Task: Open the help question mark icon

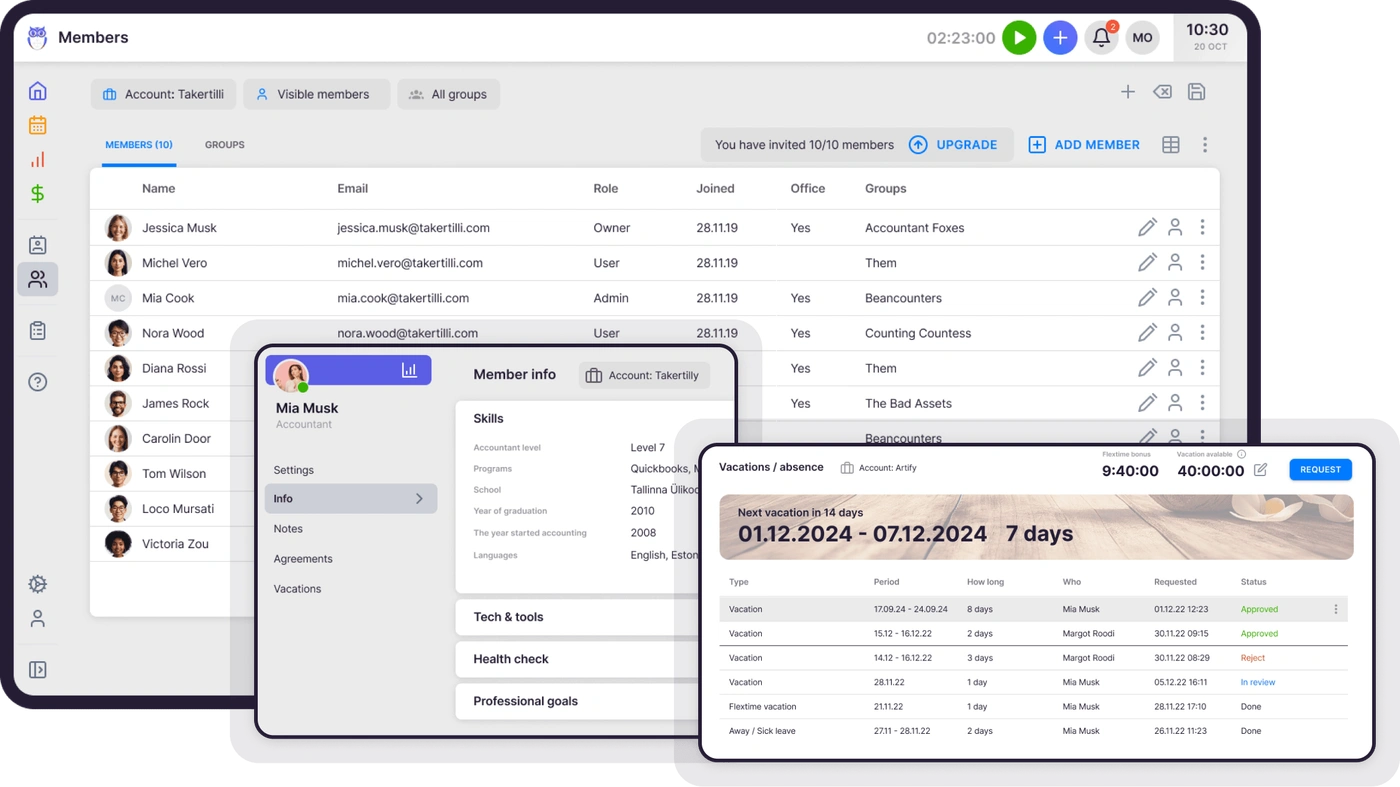Action: (x=37, y=382)
